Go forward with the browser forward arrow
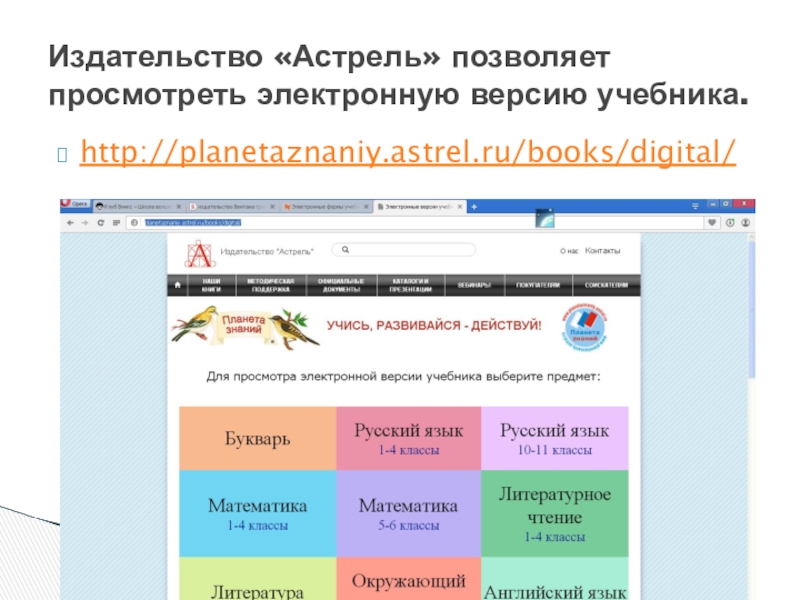Viewport: 800px width, 600px height. point(85,223)
